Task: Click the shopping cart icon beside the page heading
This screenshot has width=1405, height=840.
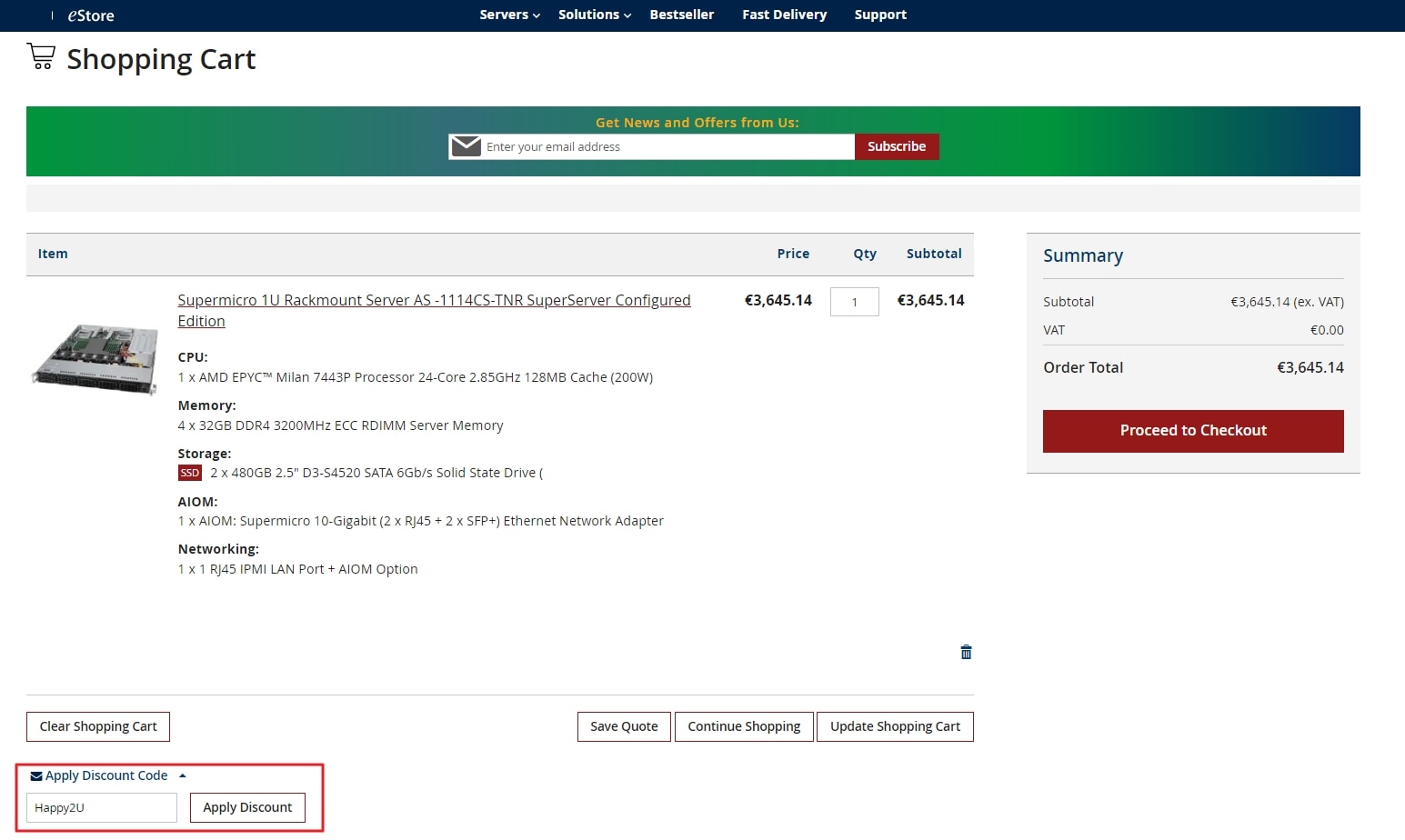Action: pyautogui.click(x=40, y=56)
